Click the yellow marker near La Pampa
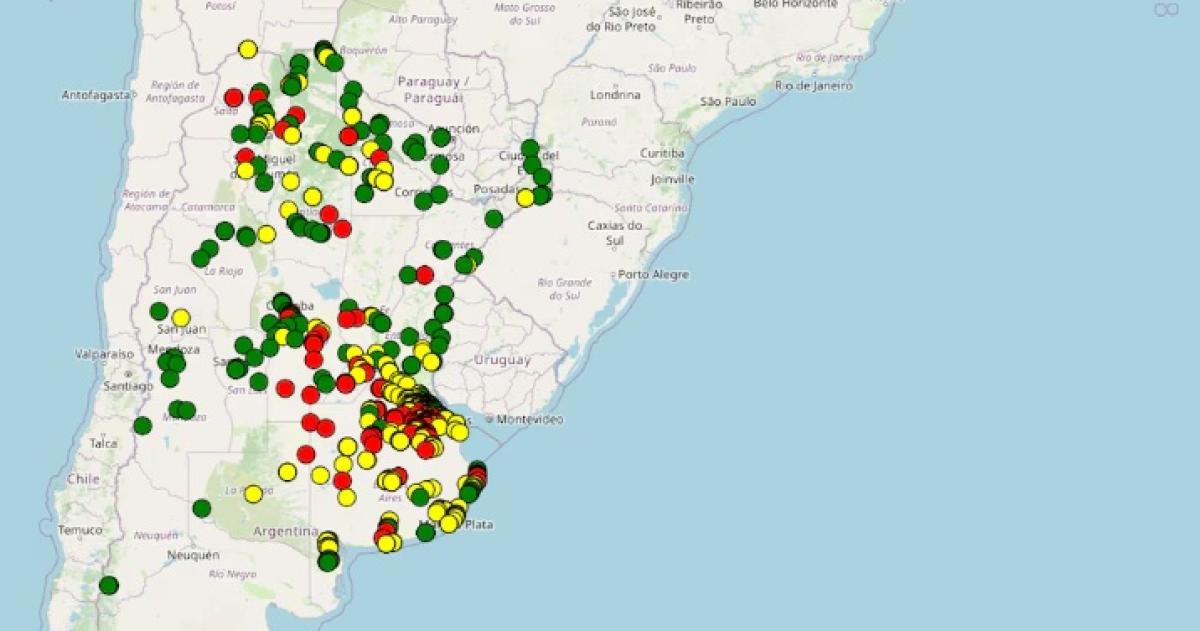 253,494
